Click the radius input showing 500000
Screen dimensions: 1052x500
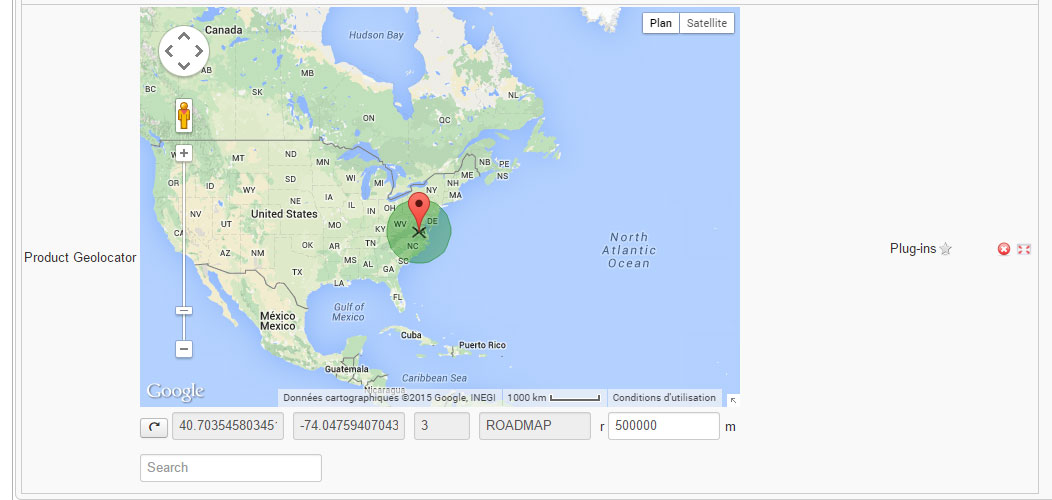pos(664,426)
